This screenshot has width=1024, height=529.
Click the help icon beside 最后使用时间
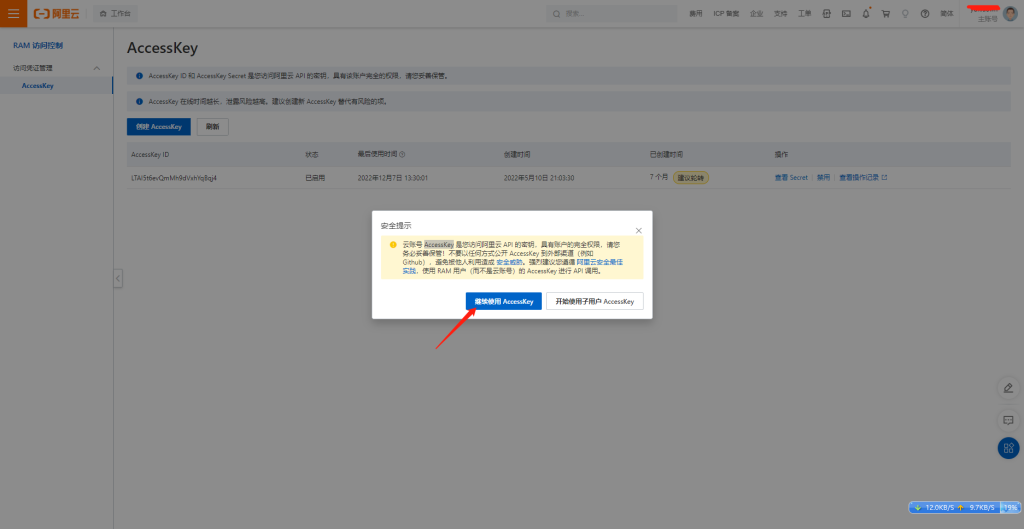click(402, 155)
